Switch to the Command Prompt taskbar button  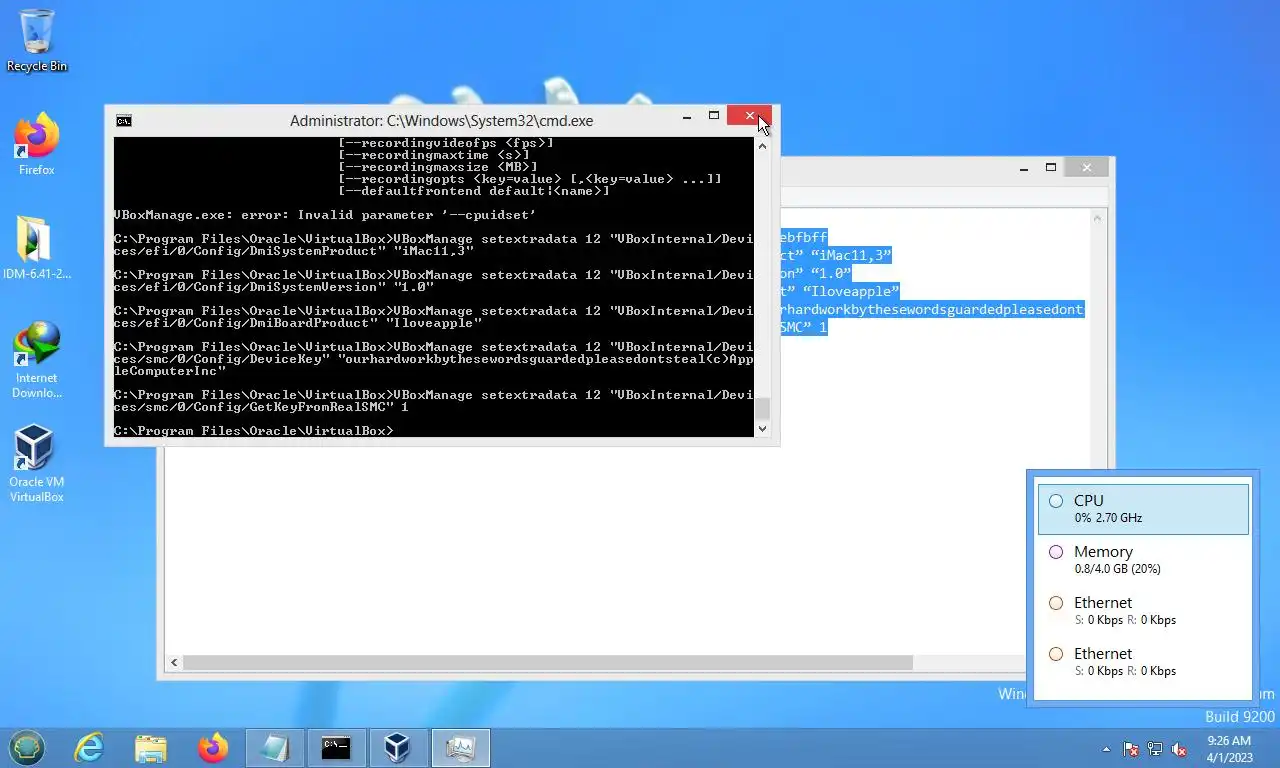point(337,748)
